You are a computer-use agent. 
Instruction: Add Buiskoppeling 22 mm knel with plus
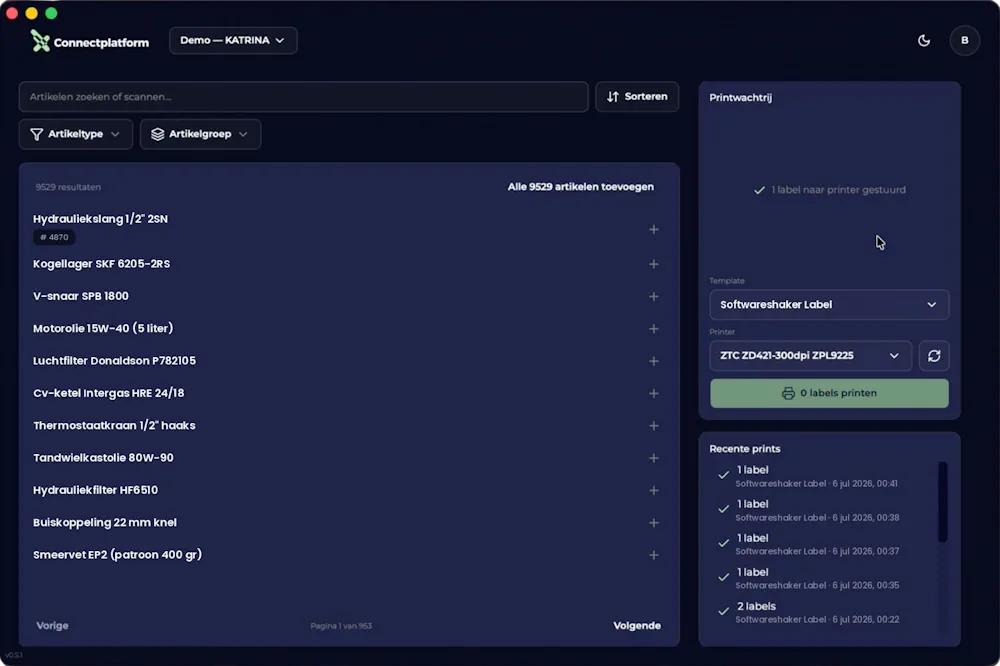tap(654, 522)
